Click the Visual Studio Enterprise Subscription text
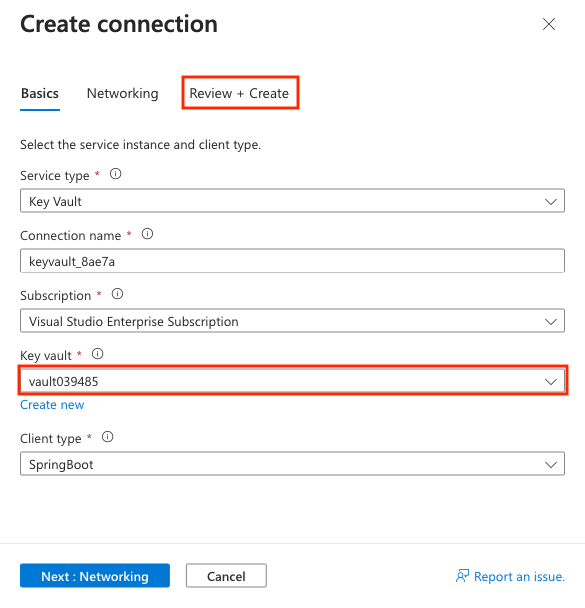Viewport: 585px width, 608px height. pyautogui.click(x=134, y=322)
